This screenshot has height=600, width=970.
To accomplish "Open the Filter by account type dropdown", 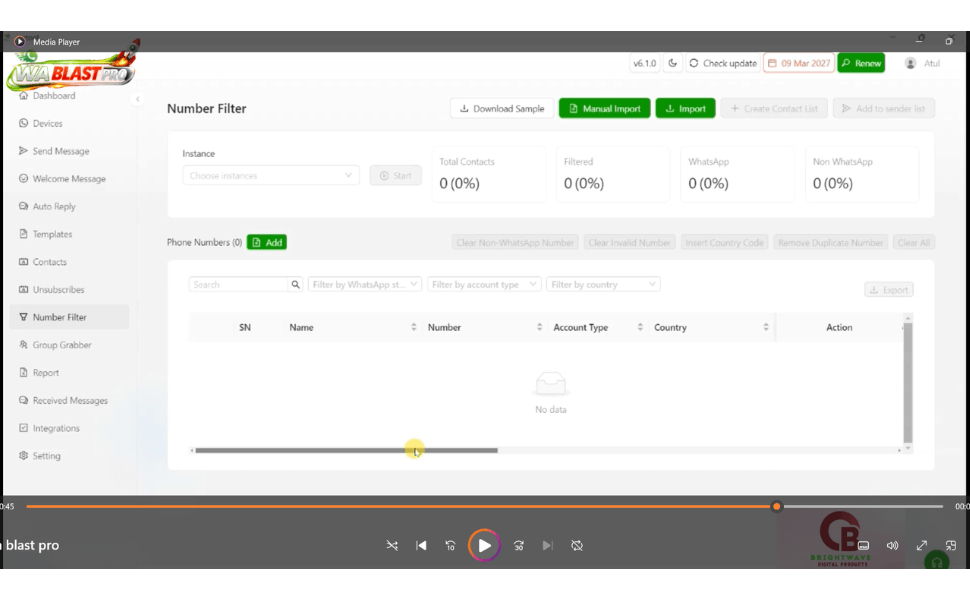I will coord(484,285).
